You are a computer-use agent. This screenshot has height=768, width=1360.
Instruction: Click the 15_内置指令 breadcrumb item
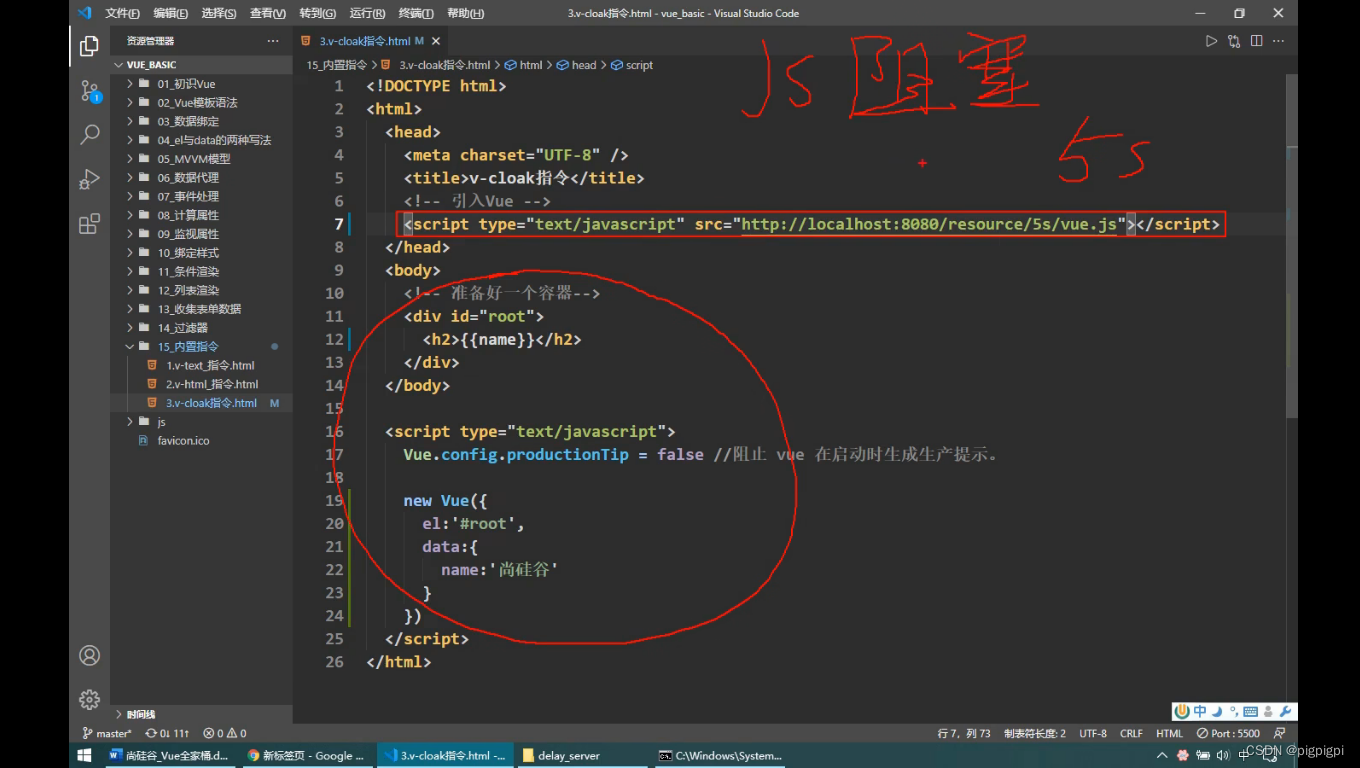[336, 65]
